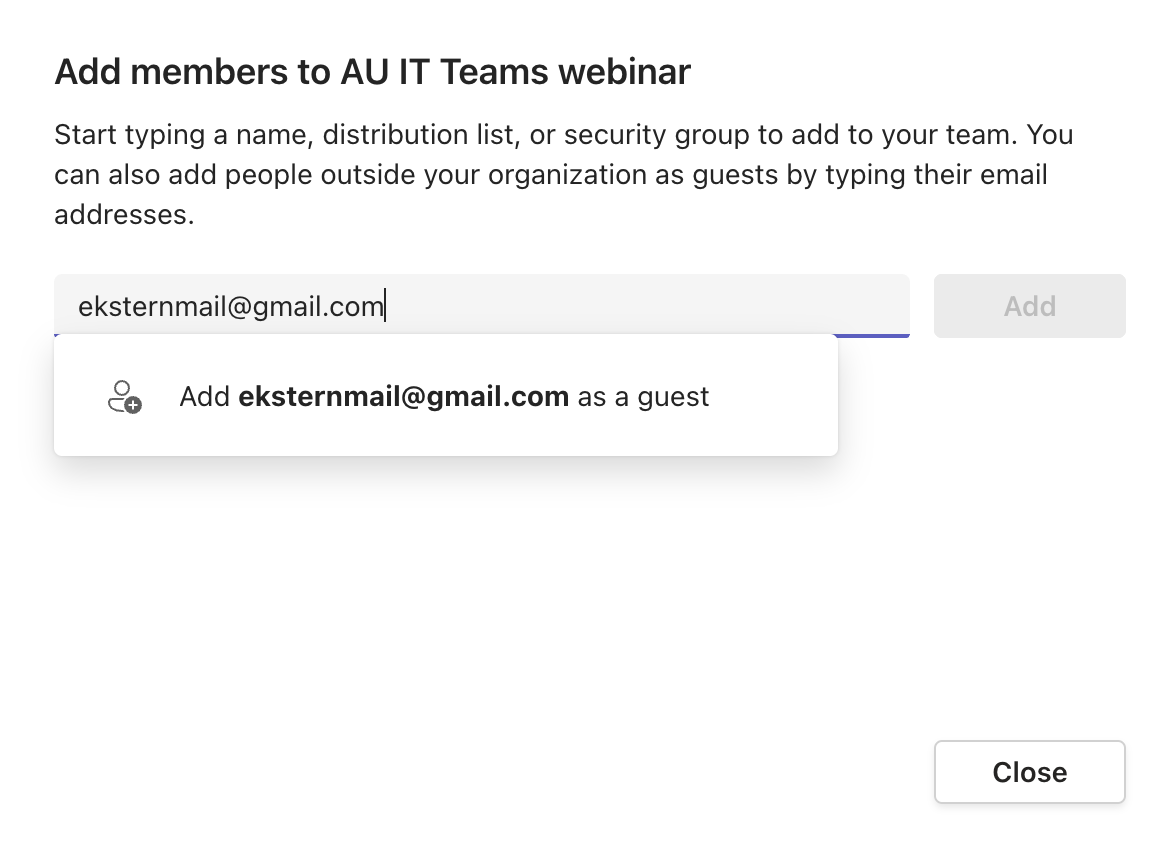Click 'AU IT Teams webinar' in the title
The height and width of the screenshot is (850, 1176).
515,72
